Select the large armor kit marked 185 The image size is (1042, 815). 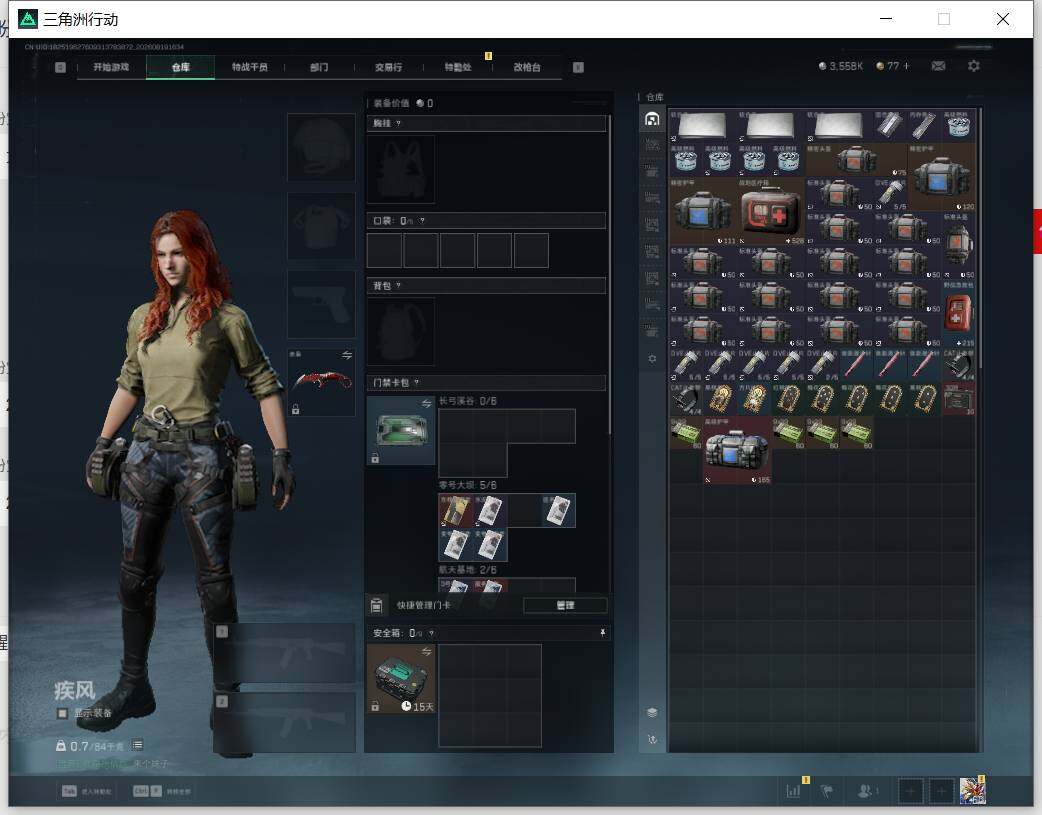737,450
